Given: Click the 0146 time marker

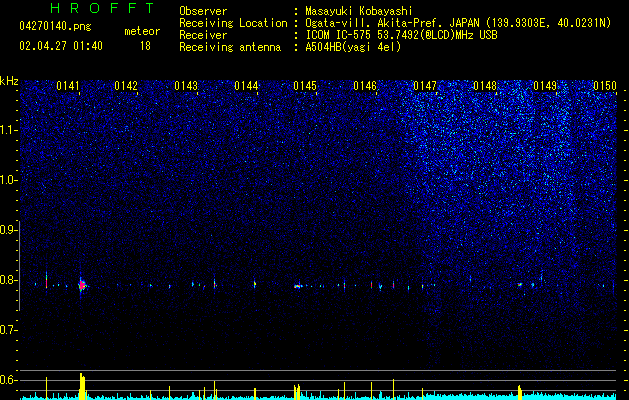Looking at the screenshot, I should click(x=365, y=86).
